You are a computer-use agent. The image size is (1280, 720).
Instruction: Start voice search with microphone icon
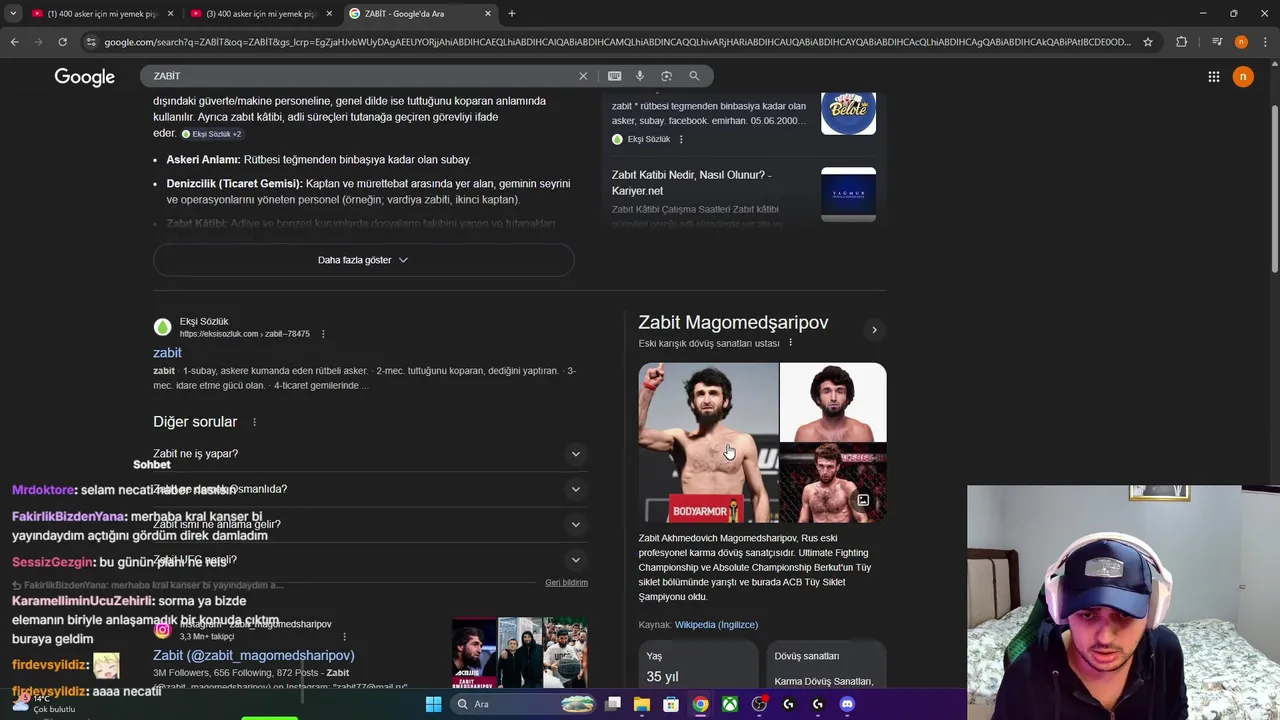[640, 76]
